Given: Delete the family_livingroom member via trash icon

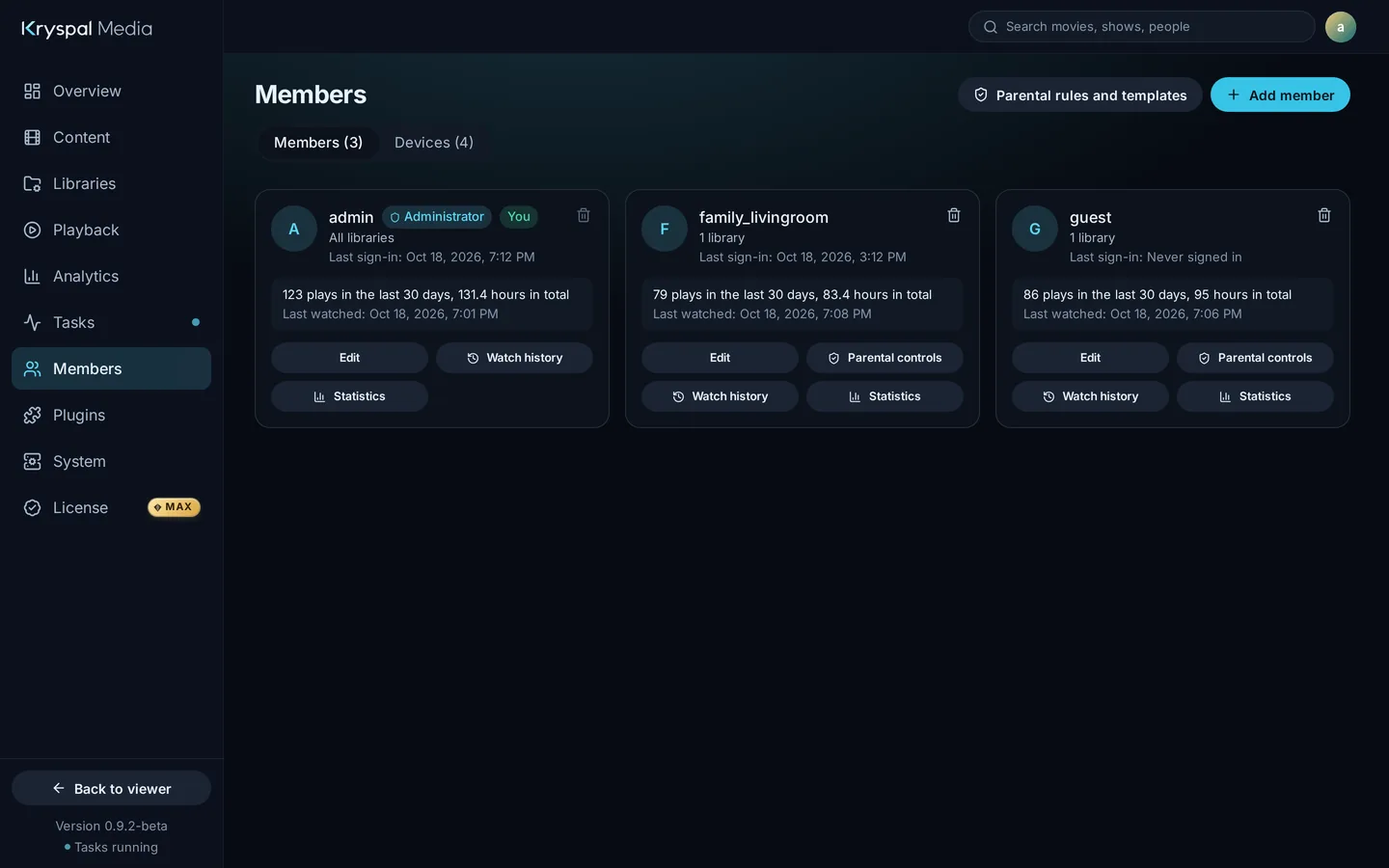Looking at the screenshot, I should coord(954,215).
